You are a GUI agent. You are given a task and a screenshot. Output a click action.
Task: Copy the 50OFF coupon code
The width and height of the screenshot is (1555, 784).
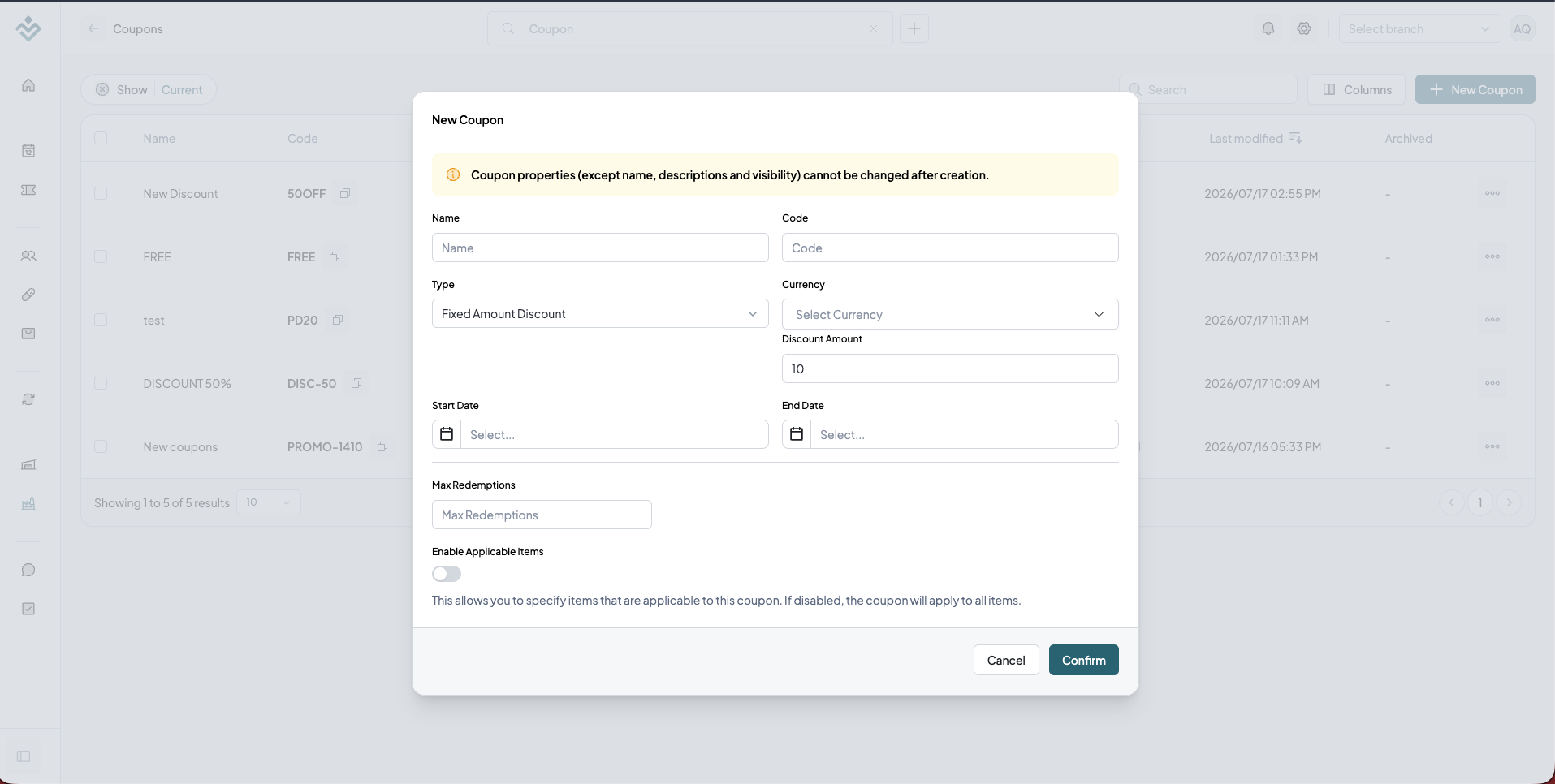(x=345, y=193)
